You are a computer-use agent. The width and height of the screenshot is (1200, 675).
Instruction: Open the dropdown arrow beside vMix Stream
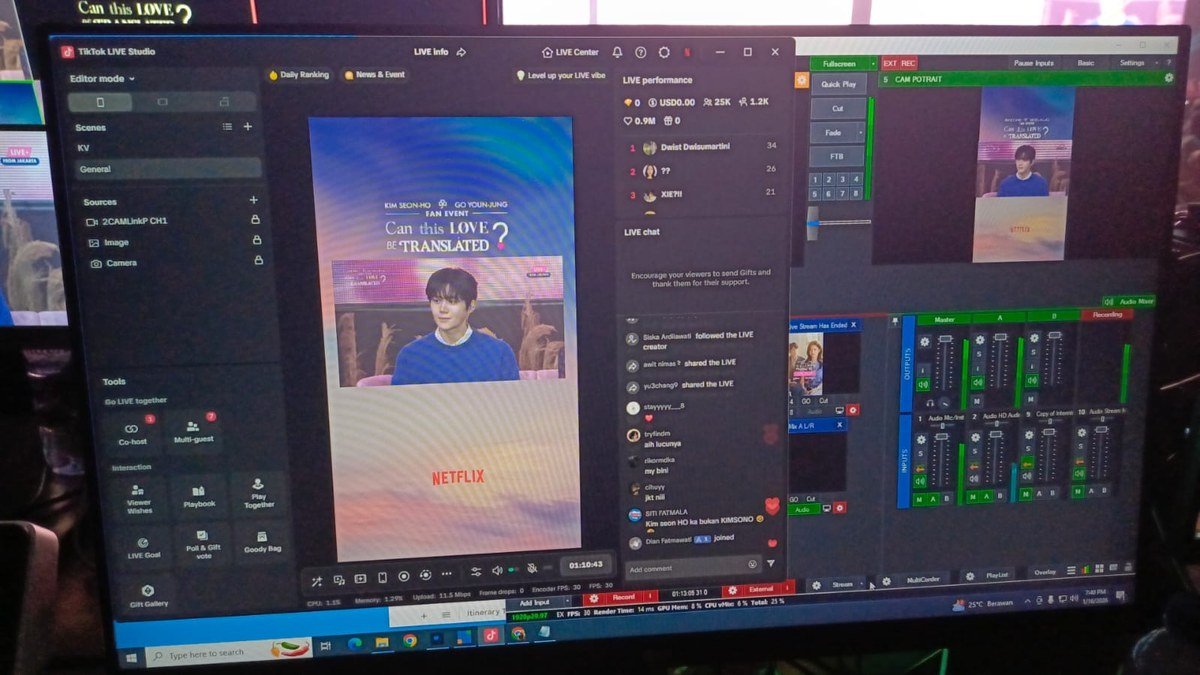tap(861, 584)
